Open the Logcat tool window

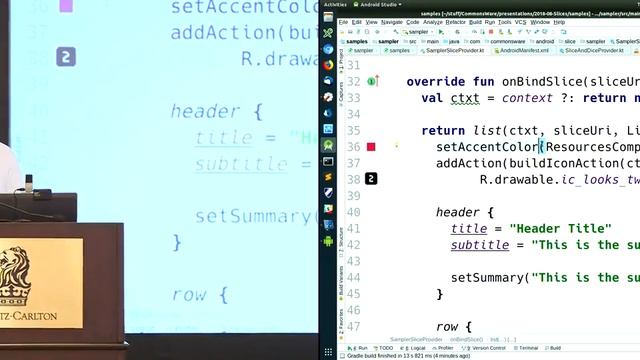(x=413, y=348)
